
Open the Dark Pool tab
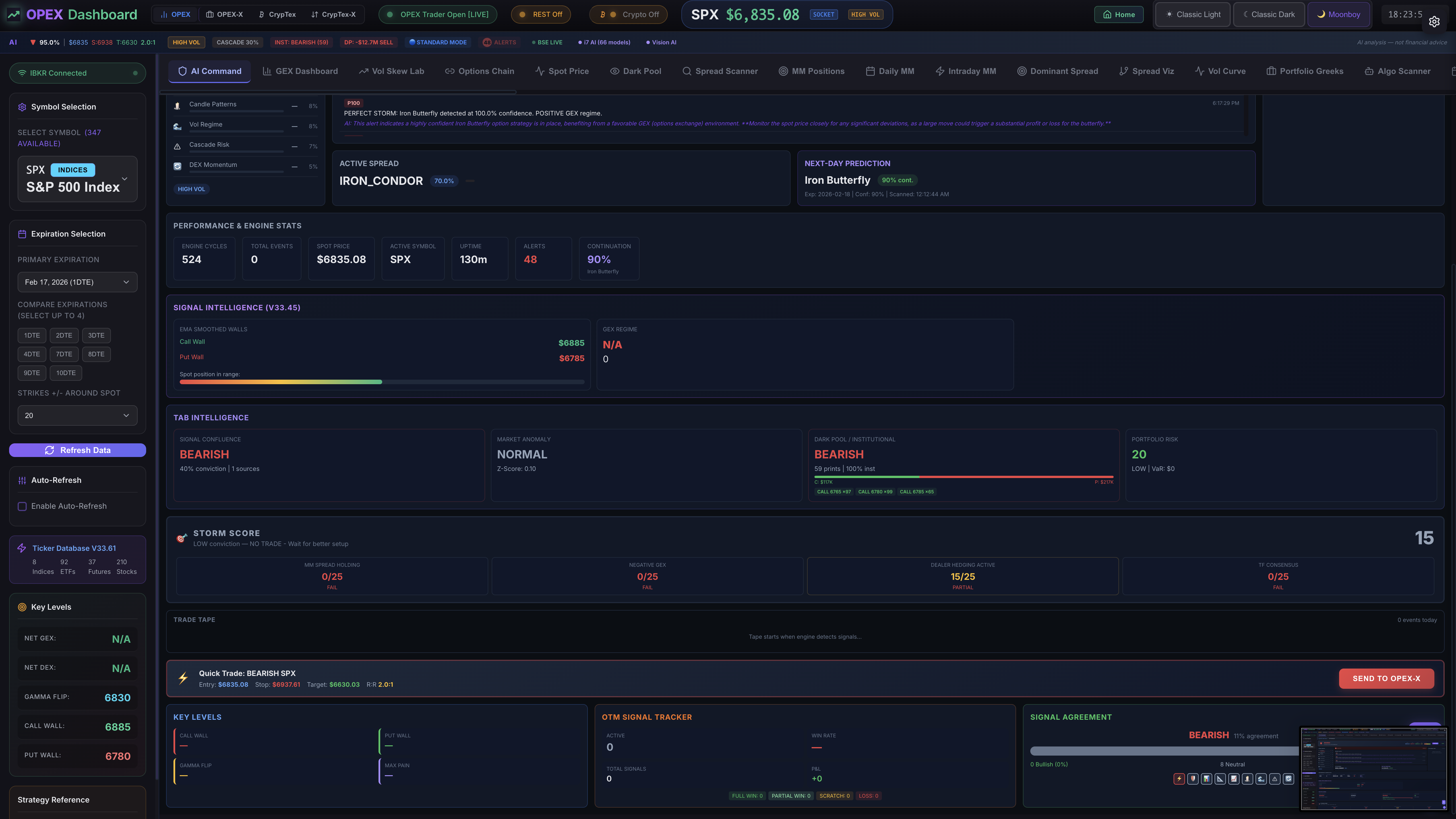(x=635, y=71)
